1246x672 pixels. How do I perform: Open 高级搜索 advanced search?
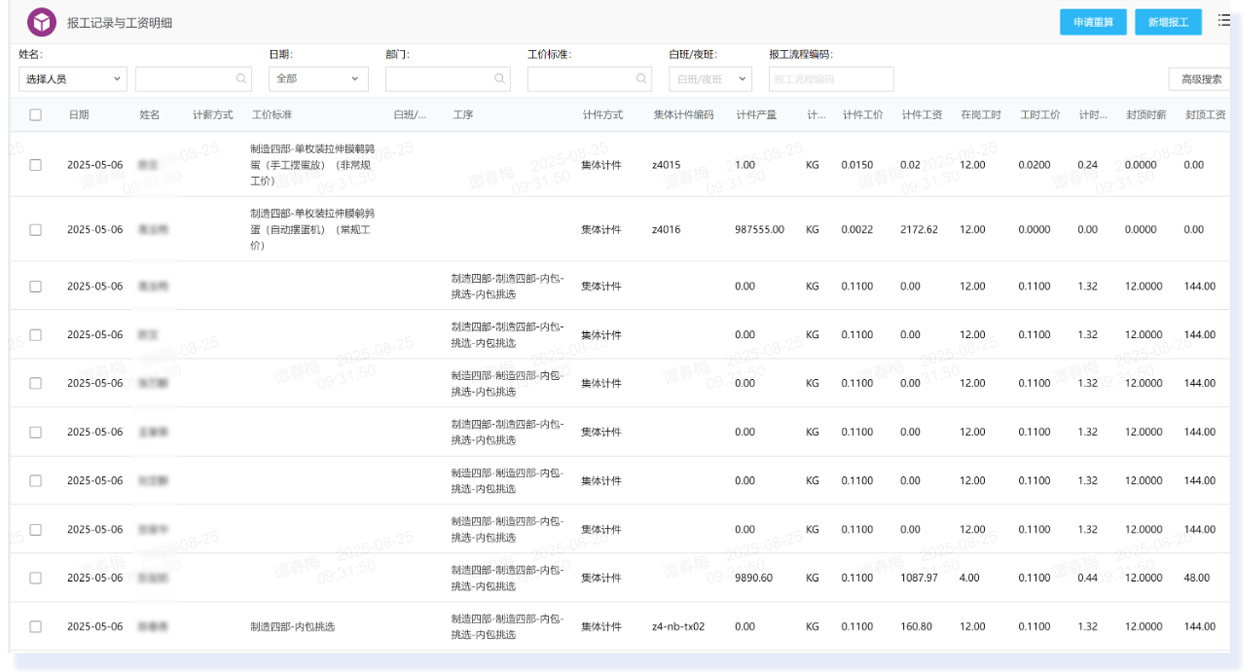(1201, 79)
